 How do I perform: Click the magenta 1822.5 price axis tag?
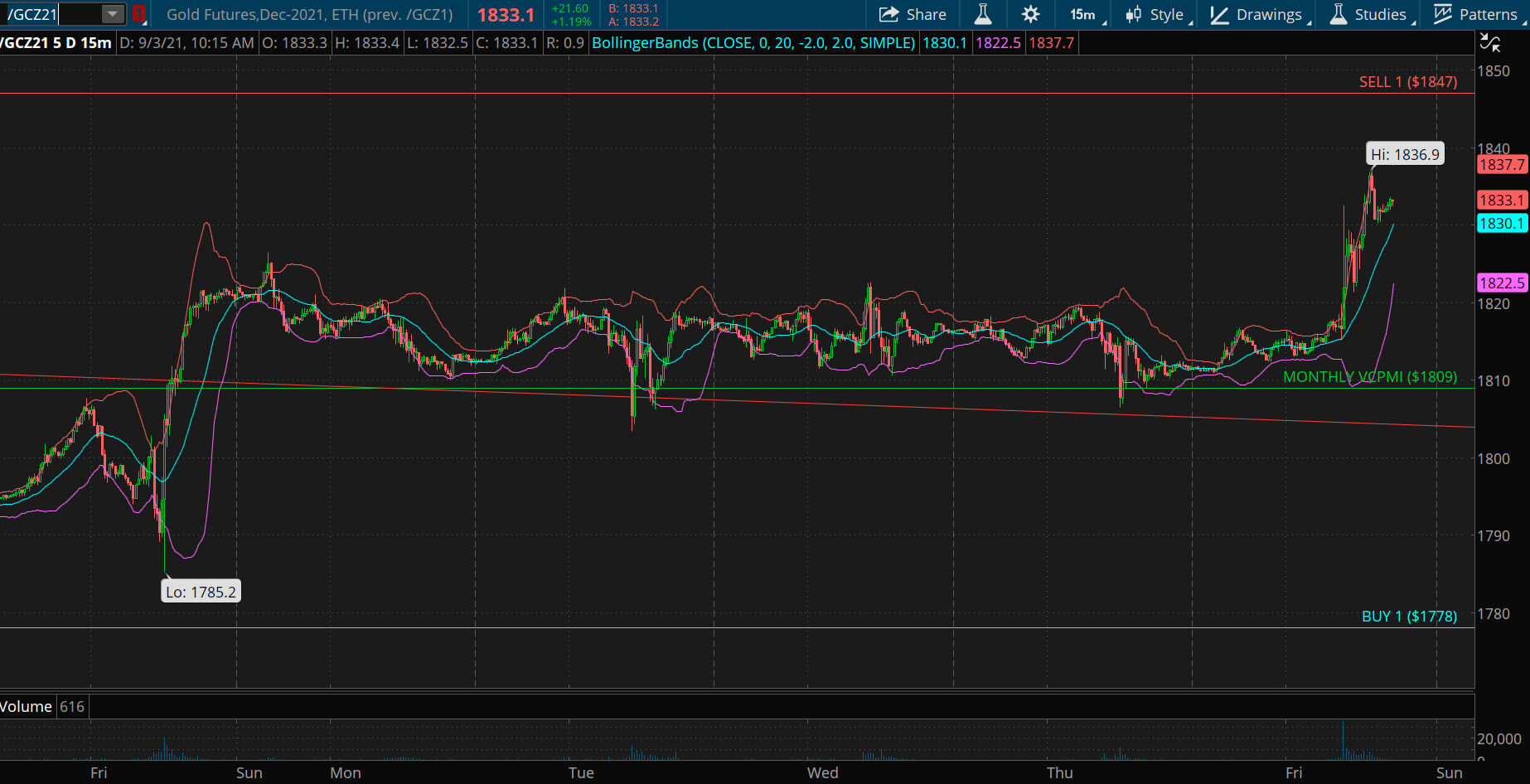pos(1502,283)
